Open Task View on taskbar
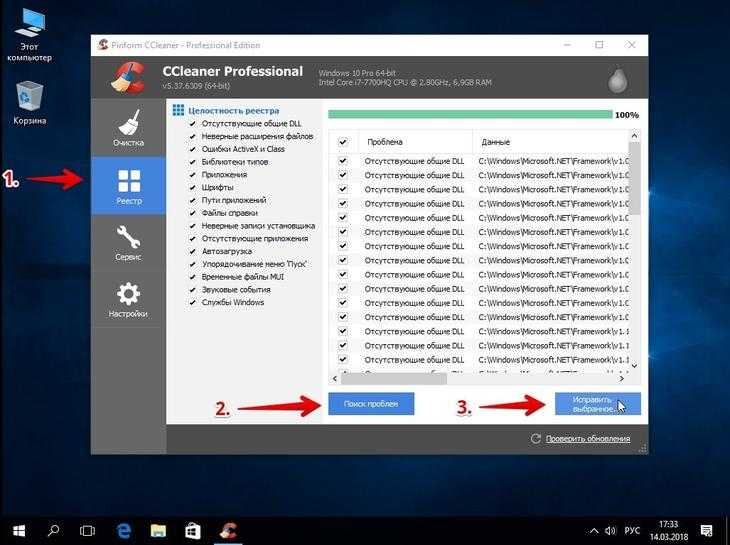Image resolution: width=730 pixels, height=545 pixels. (x=87, y=531)
